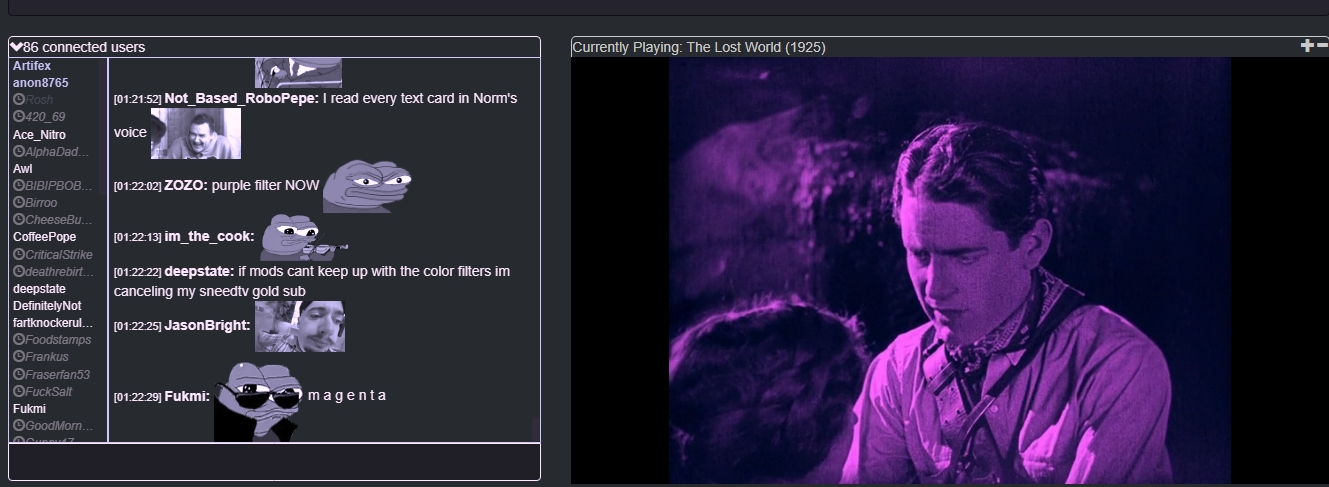Click the clock icon beside FuckSalt
This screenshot has height=487, width=1329.
(x=19, y=392)
